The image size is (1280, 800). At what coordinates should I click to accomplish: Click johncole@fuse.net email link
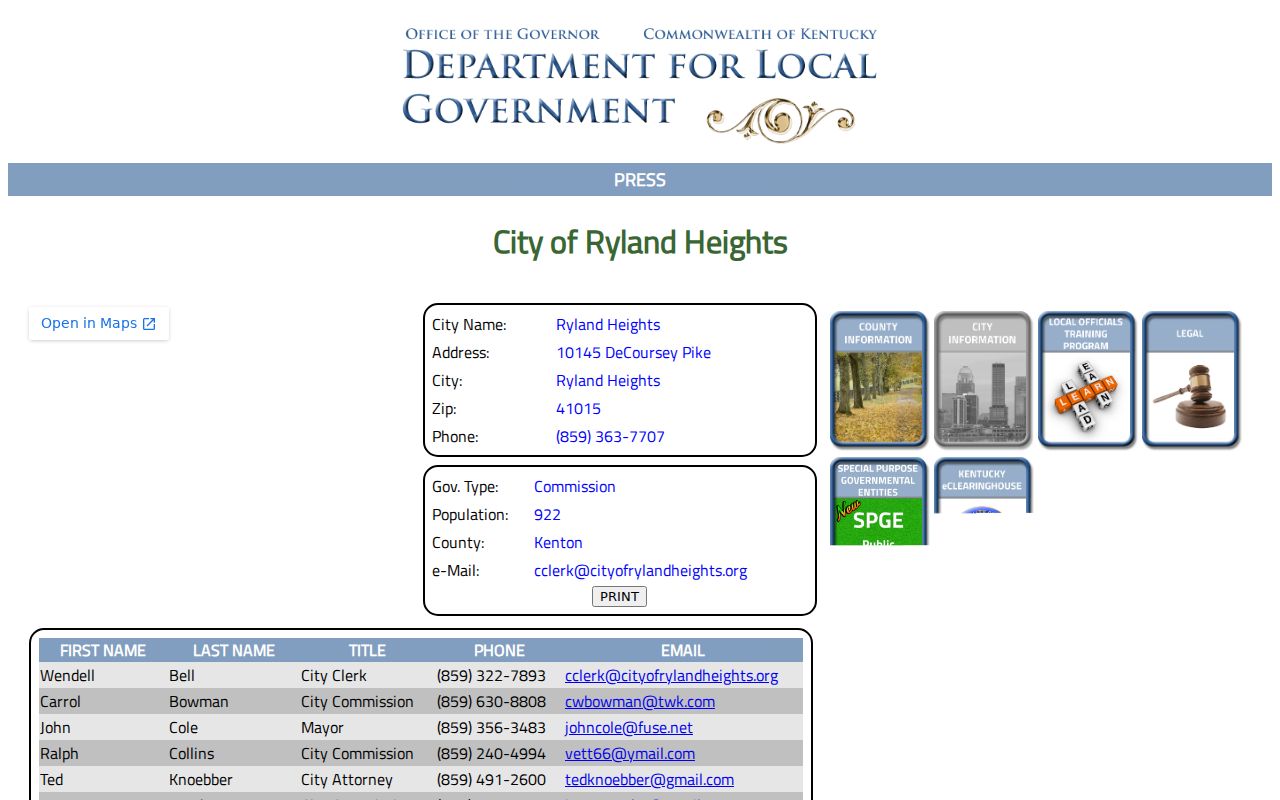tap(629, 728)
